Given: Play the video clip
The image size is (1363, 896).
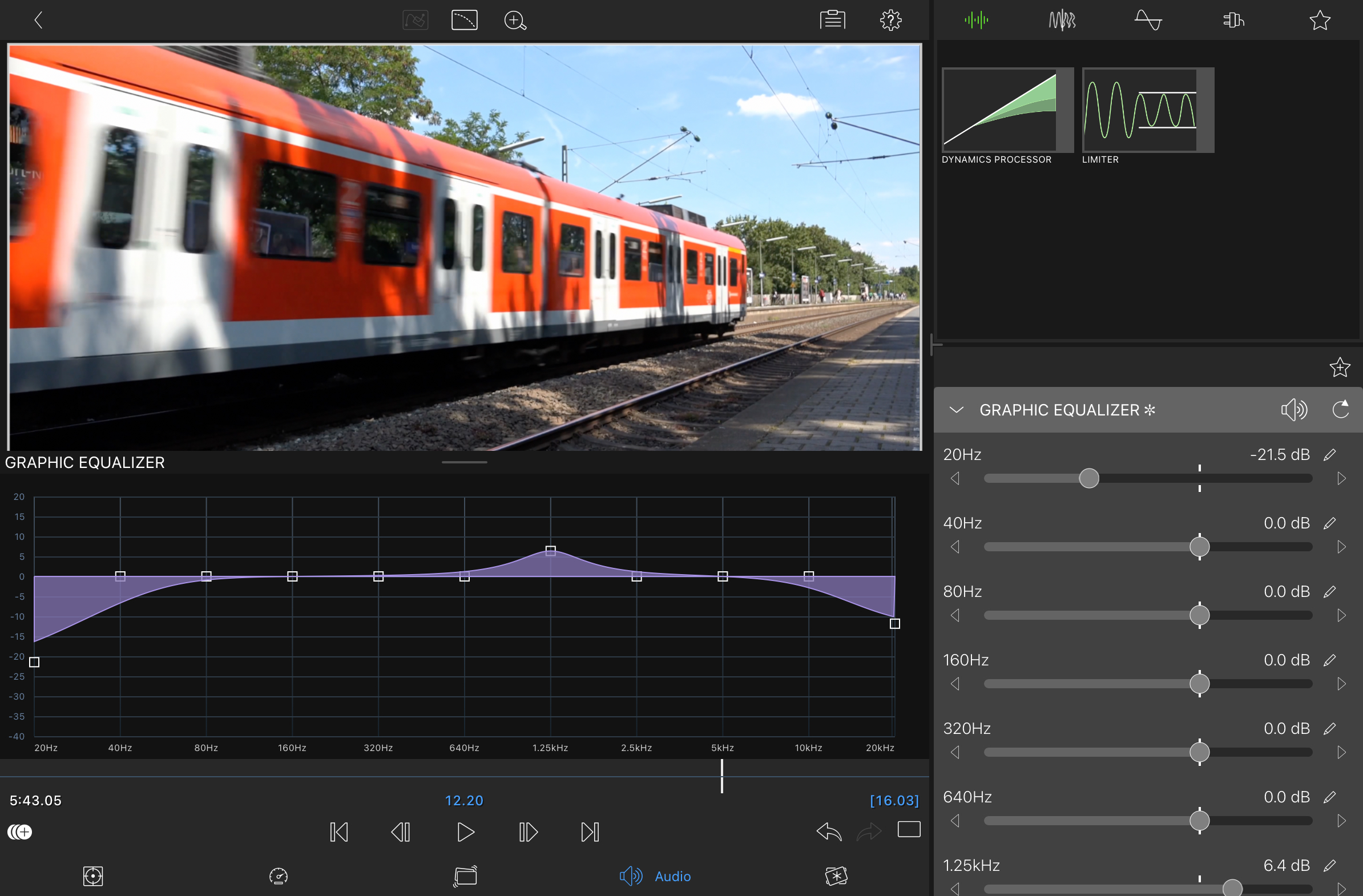Looking at the screenshot, I should (x=465, y=832).
